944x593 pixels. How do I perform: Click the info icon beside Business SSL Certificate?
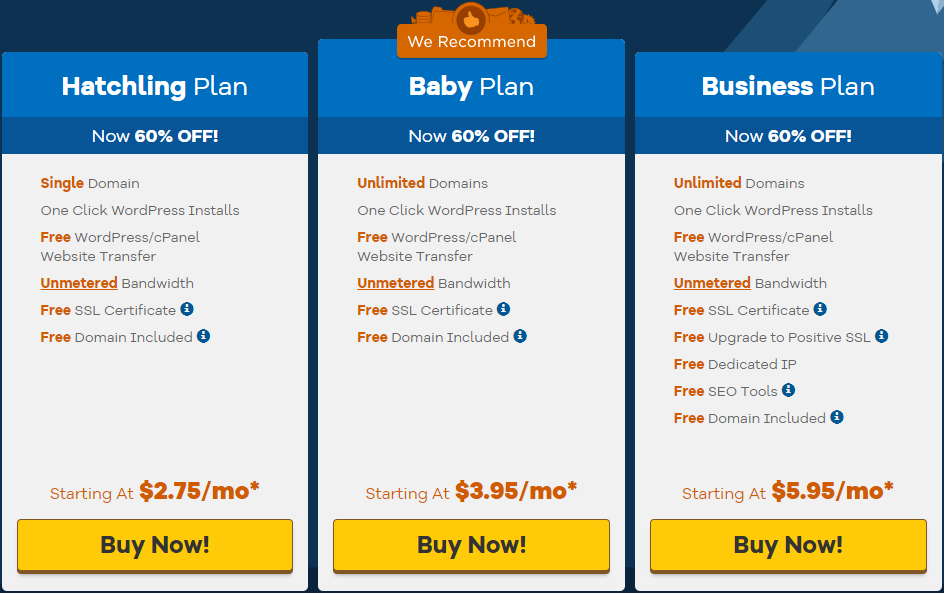[x=820, y=309]
